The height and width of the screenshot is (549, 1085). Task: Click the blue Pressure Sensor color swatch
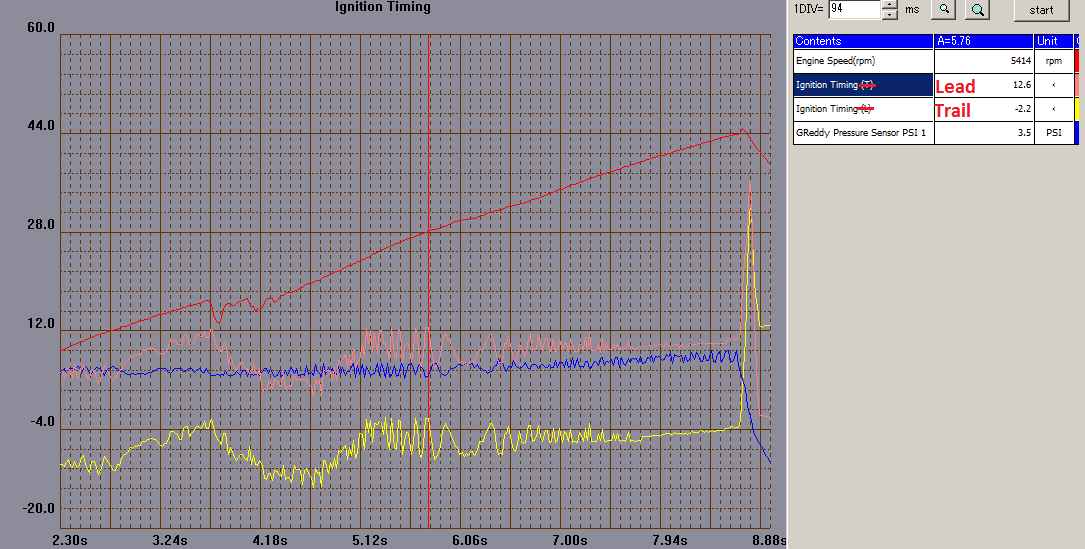point(1075,132)
